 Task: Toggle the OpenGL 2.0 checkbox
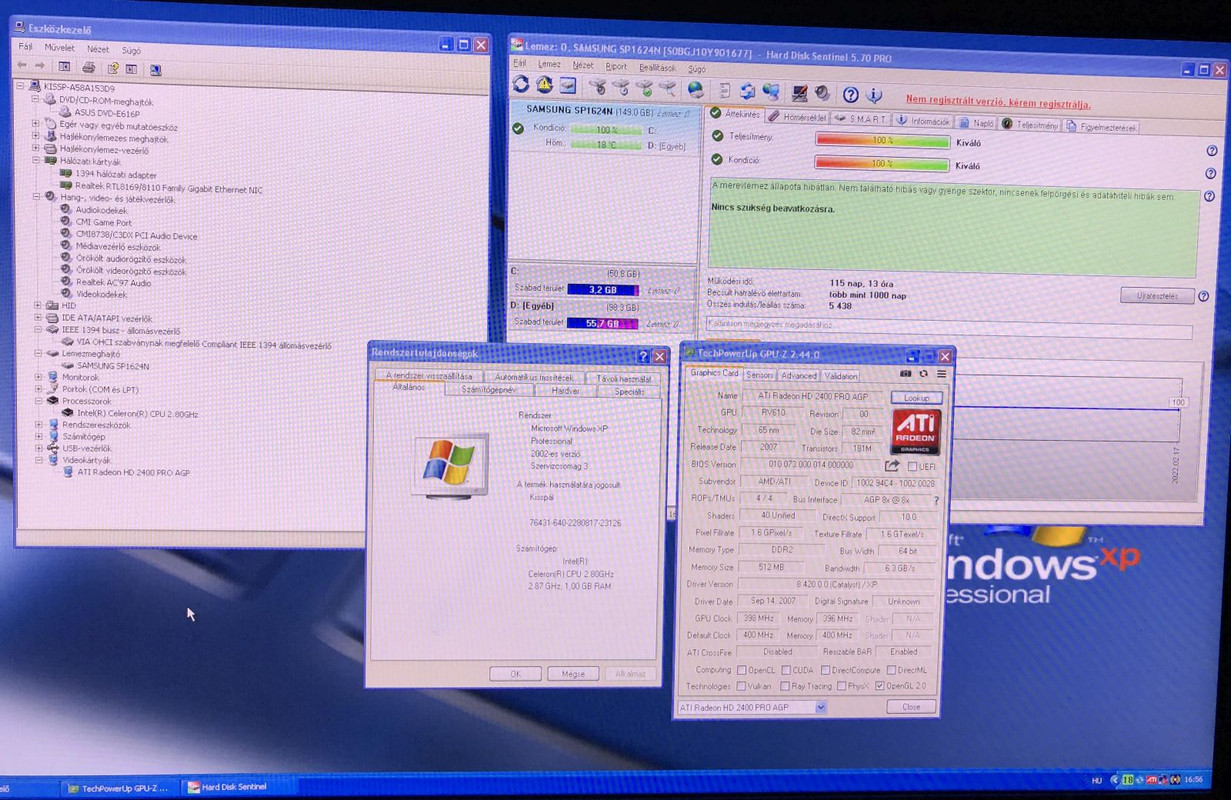[879, 686]
